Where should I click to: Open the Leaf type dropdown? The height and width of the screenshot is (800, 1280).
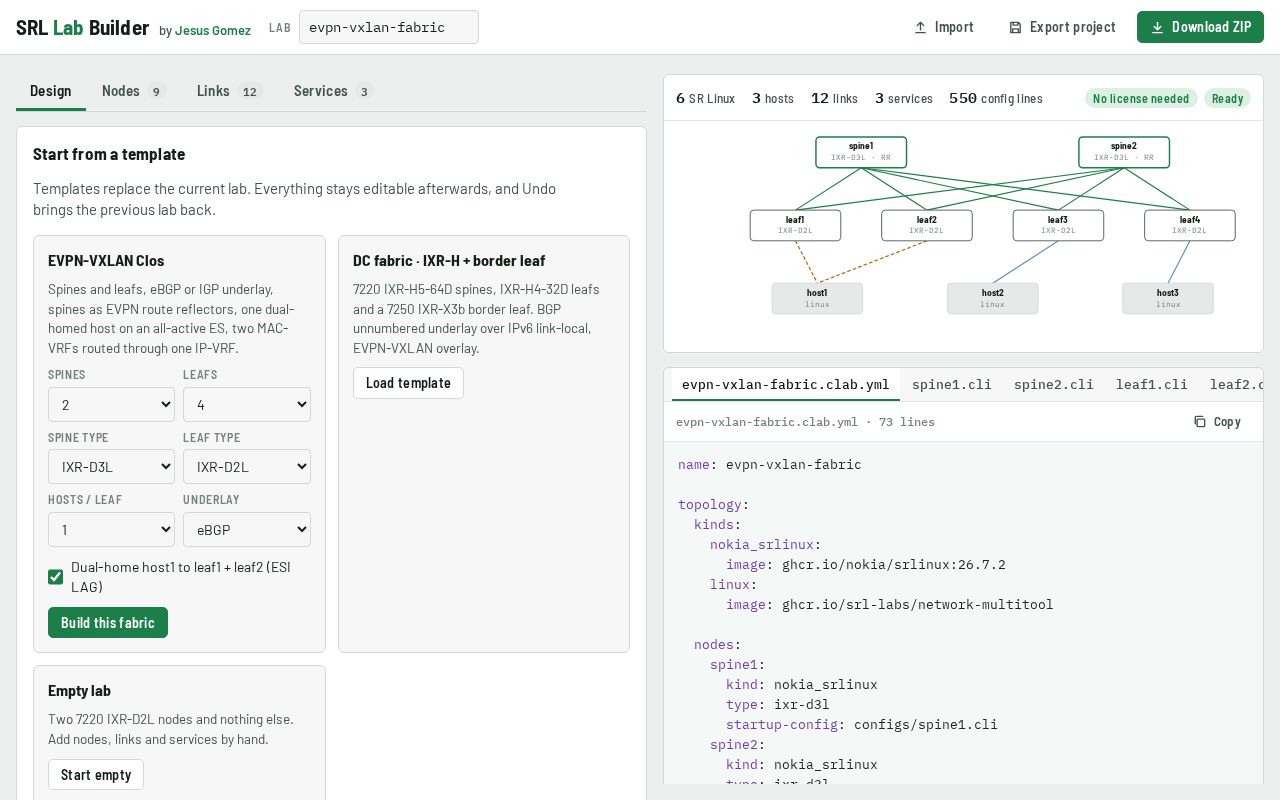pyautogui.click(x=247, y=467)
